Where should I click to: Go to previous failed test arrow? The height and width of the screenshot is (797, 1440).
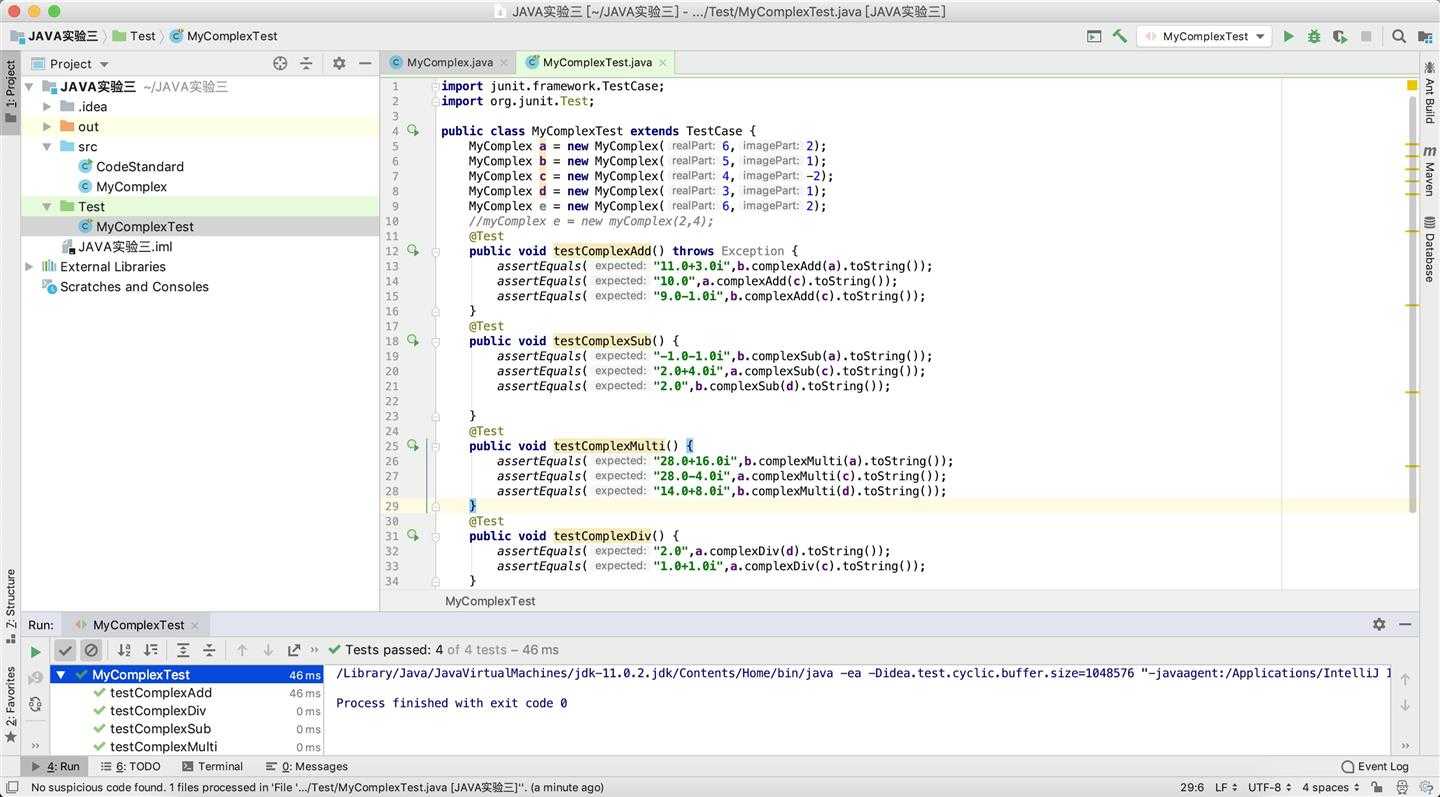pos(242,650)
